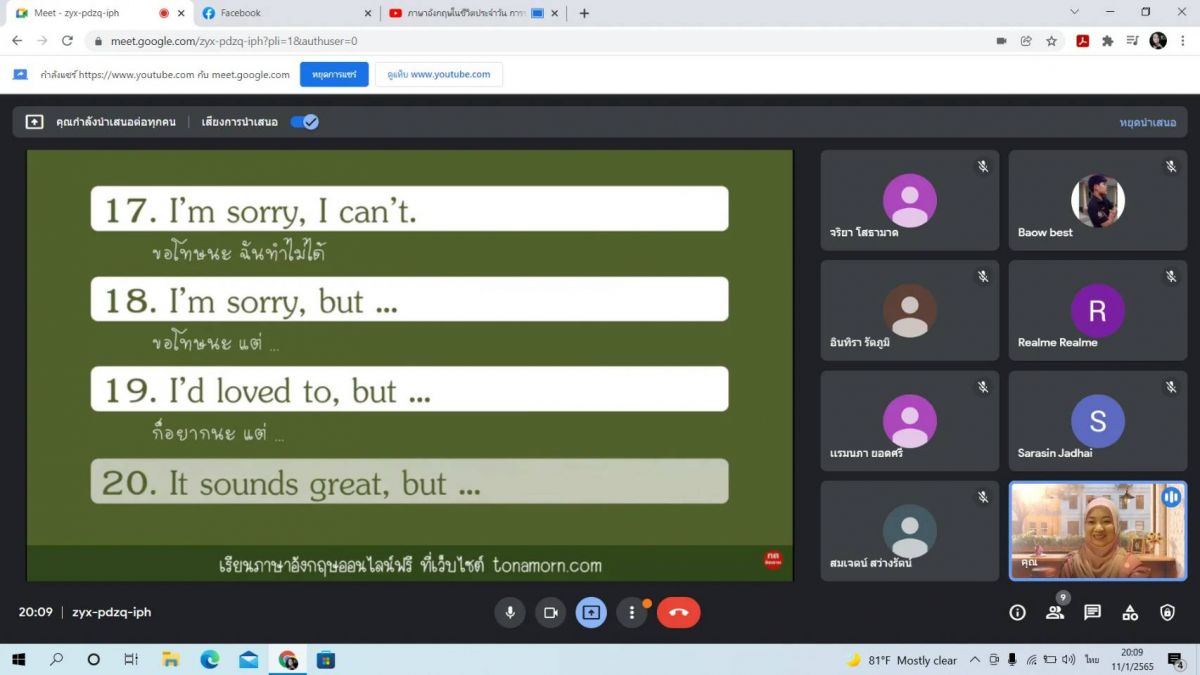
Task: Open the Activities shapes icon
Action: 1130,612
